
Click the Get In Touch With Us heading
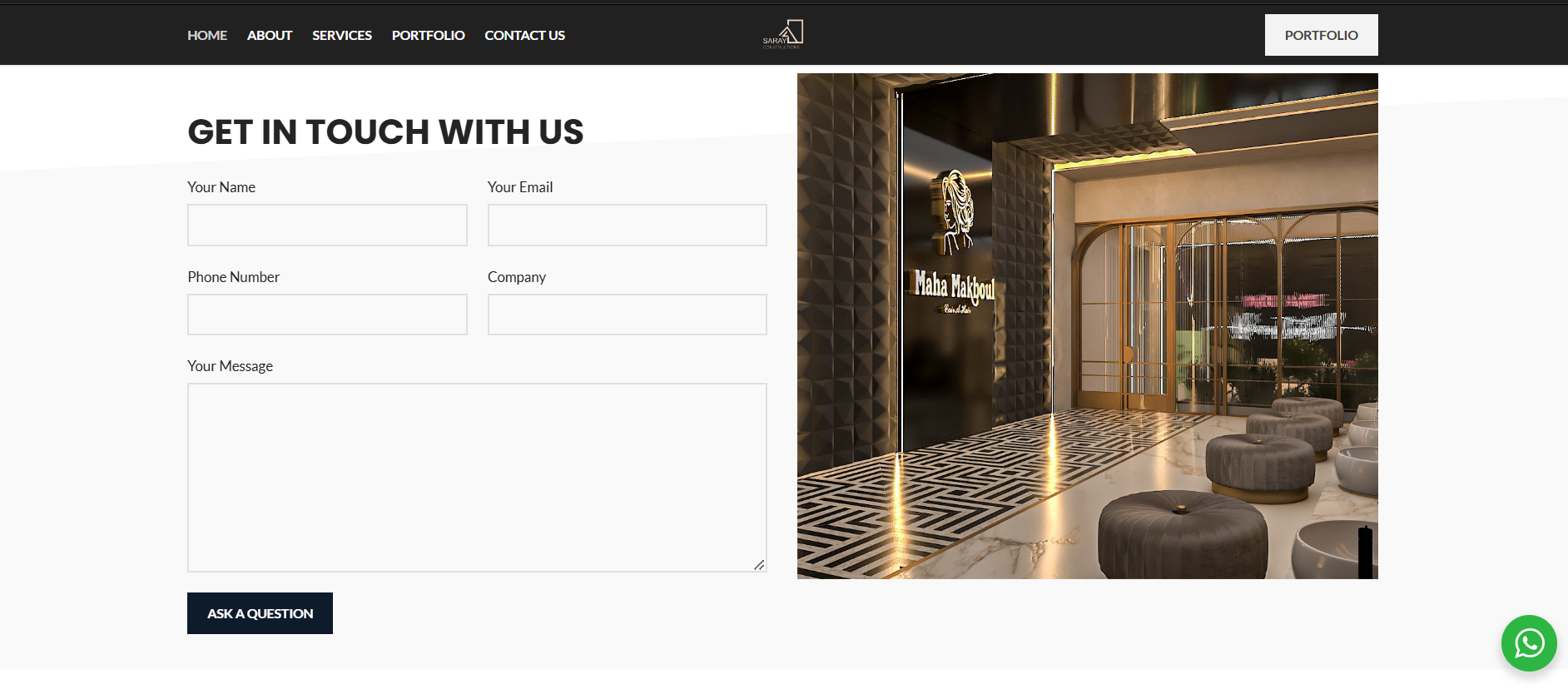385,131
